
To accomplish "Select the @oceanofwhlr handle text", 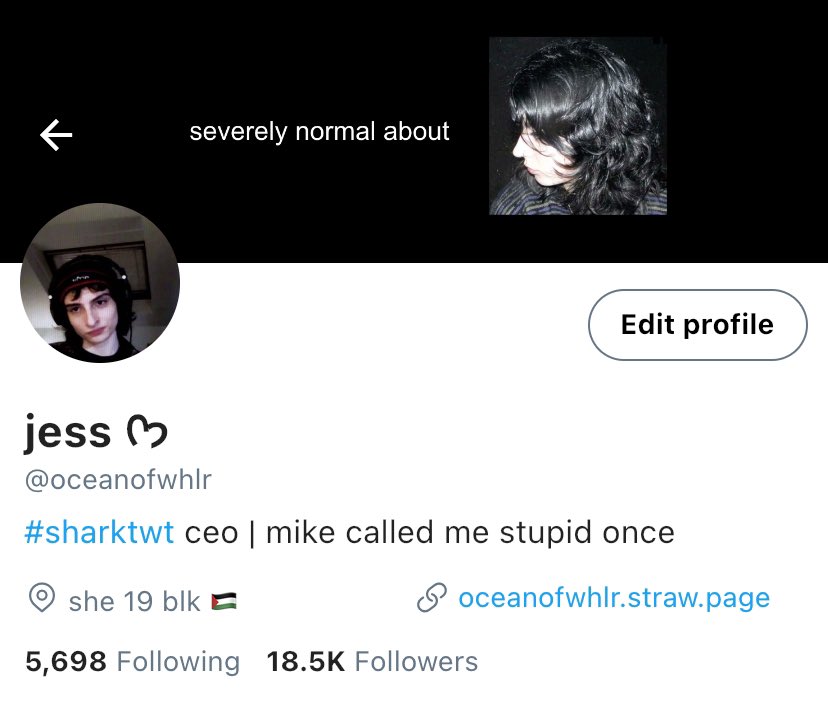I will (118, 480).
